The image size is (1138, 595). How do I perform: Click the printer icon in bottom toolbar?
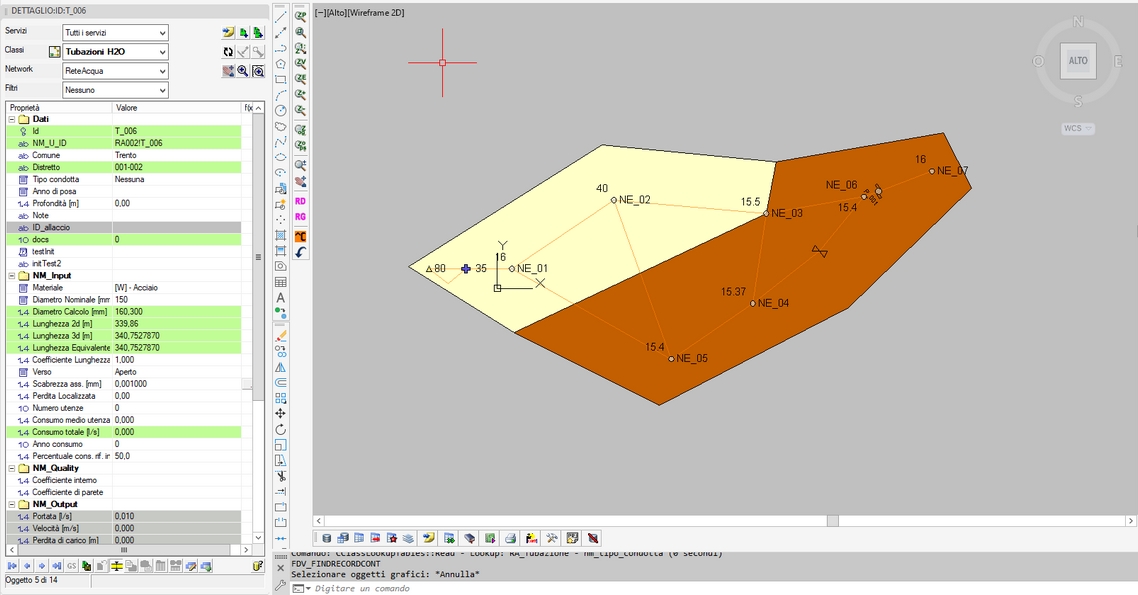[x=510, y=538]
